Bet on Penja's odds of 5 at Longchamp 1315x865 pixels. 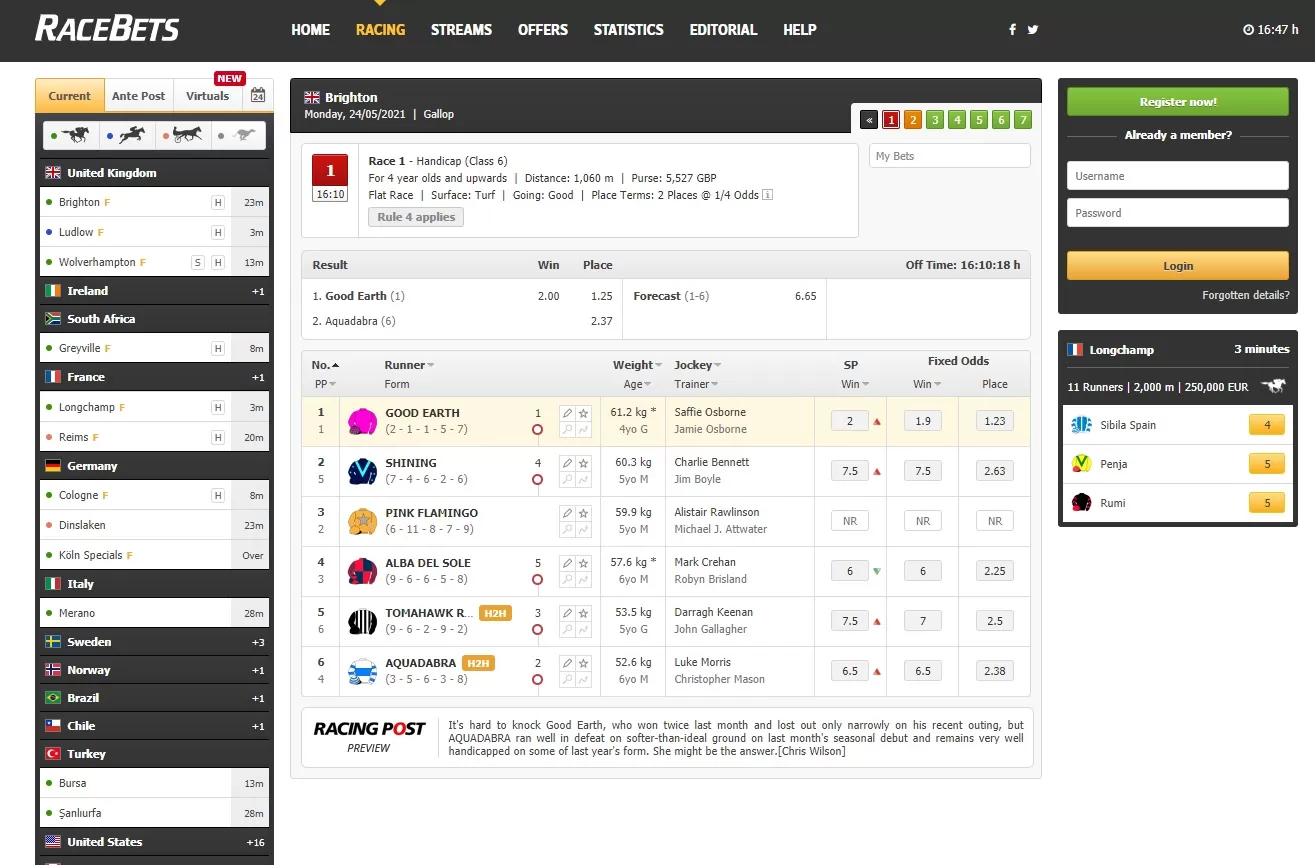click(x=1267, y=464)
